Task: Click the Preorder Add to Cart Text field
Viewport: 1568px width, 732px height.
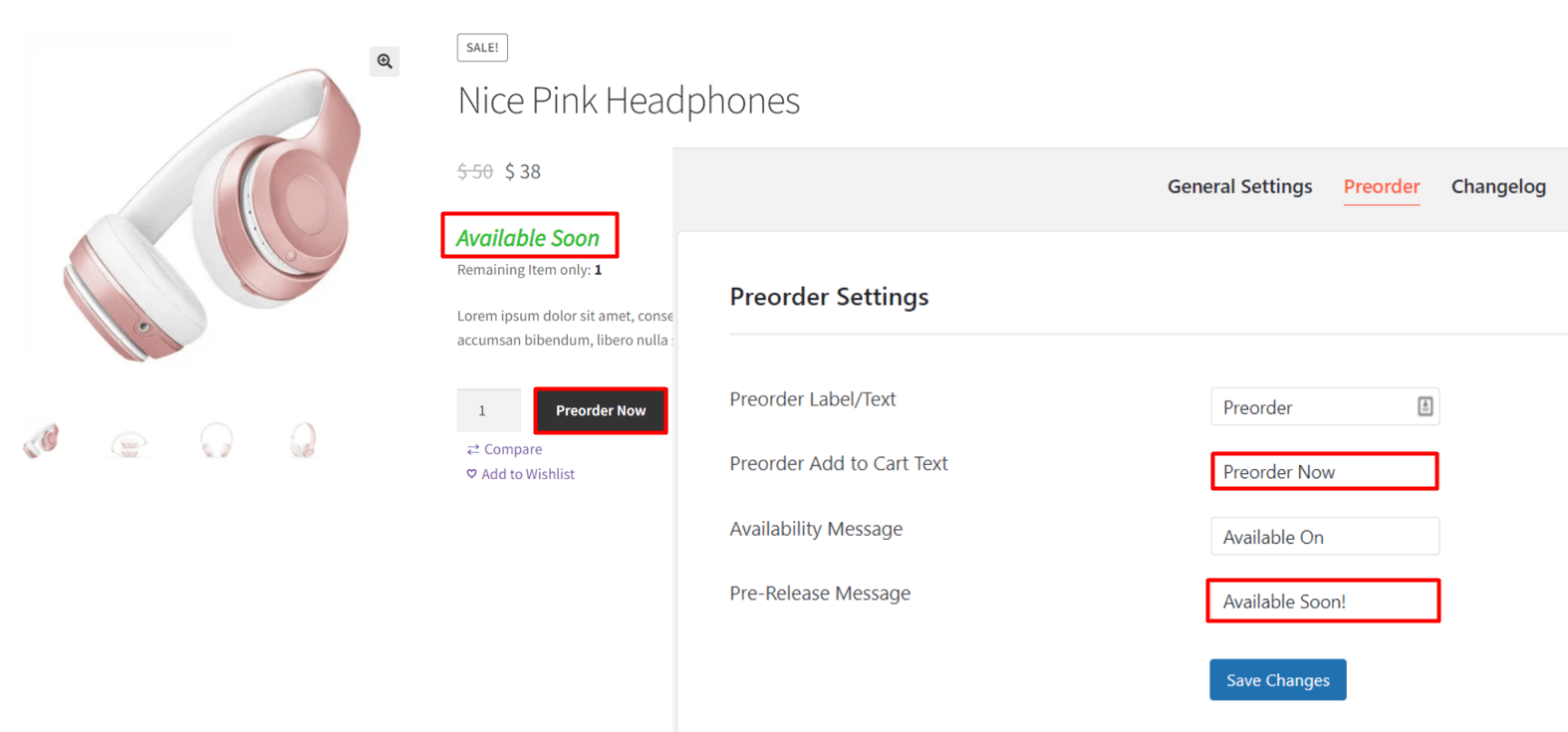Action: 1324,471
